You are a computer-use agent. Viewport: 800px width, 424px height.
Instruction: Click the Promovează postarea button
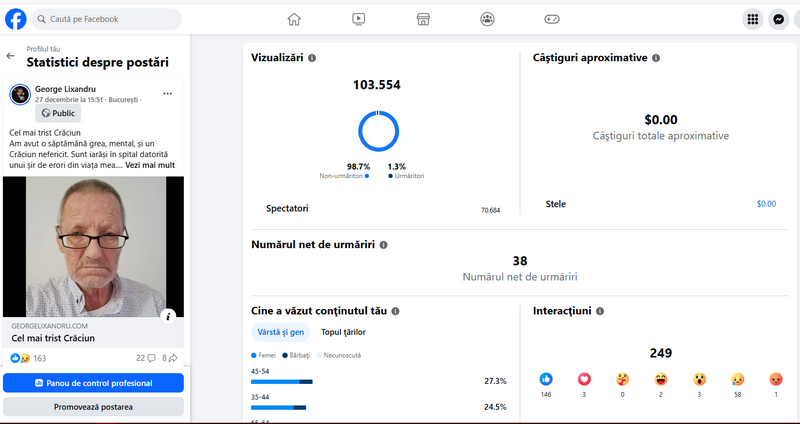click(93, 407)
